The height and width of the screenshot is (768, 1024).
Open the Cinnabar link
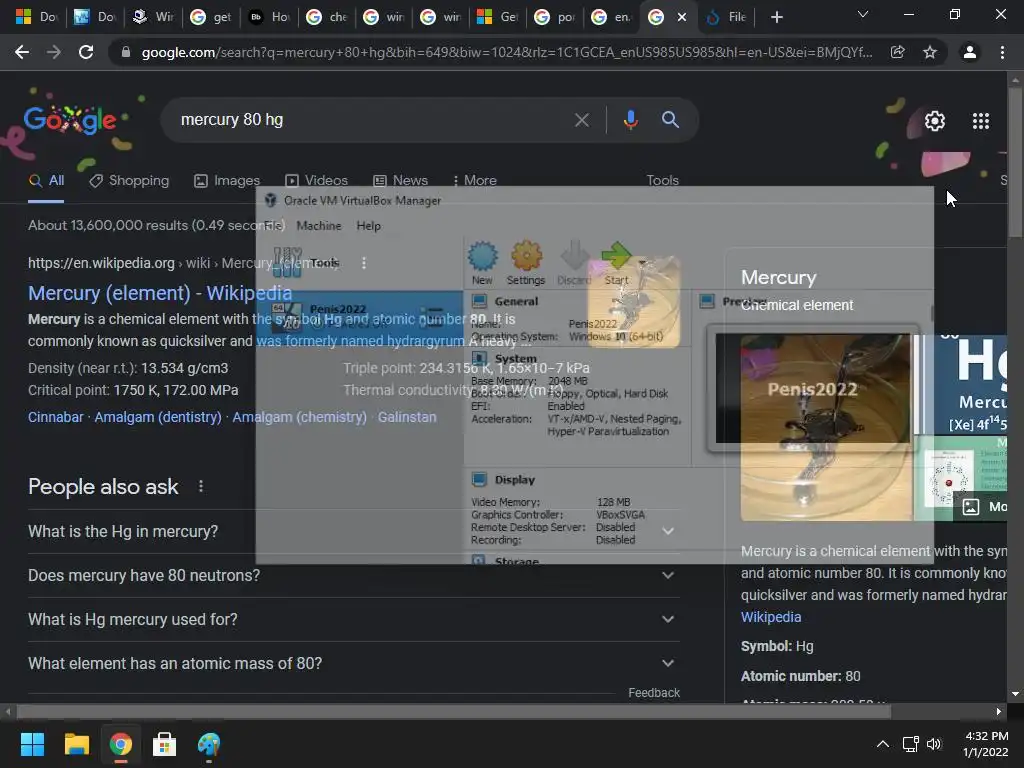pyautogui.click(x=56, y=417)
